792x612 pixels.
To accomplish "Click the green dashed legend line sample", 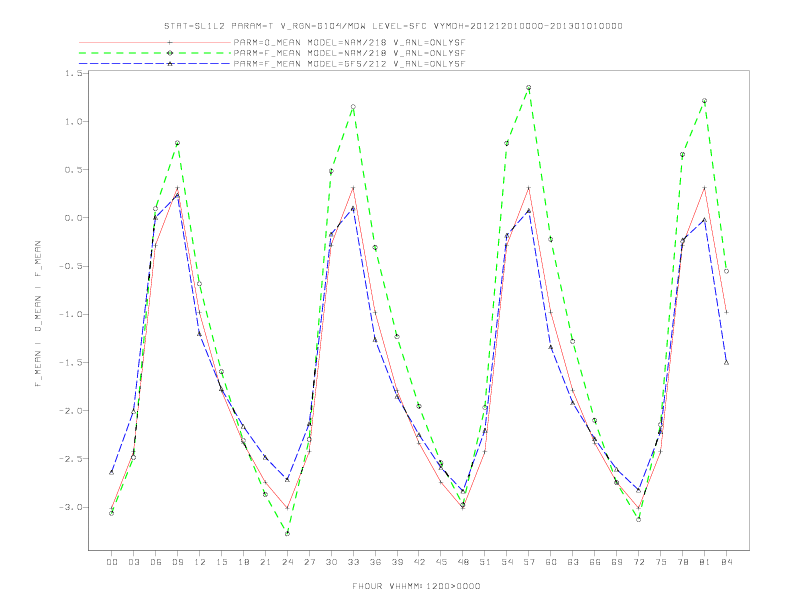I will 155,53.
